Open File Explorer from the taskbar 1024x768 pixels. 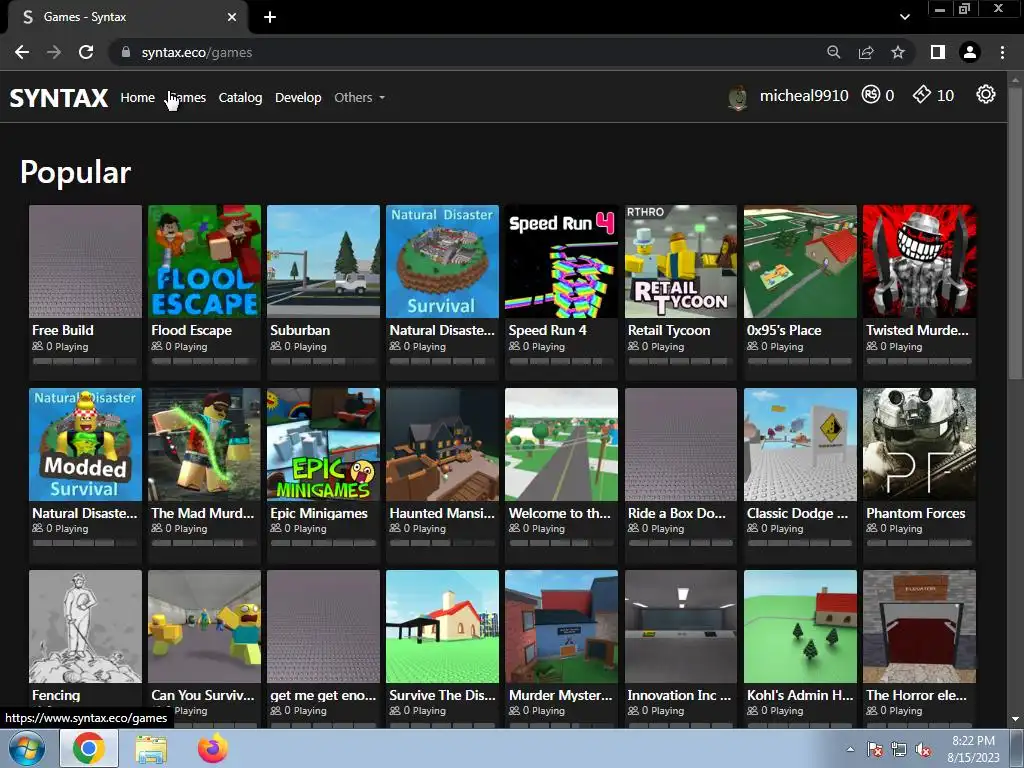[151, 749]
